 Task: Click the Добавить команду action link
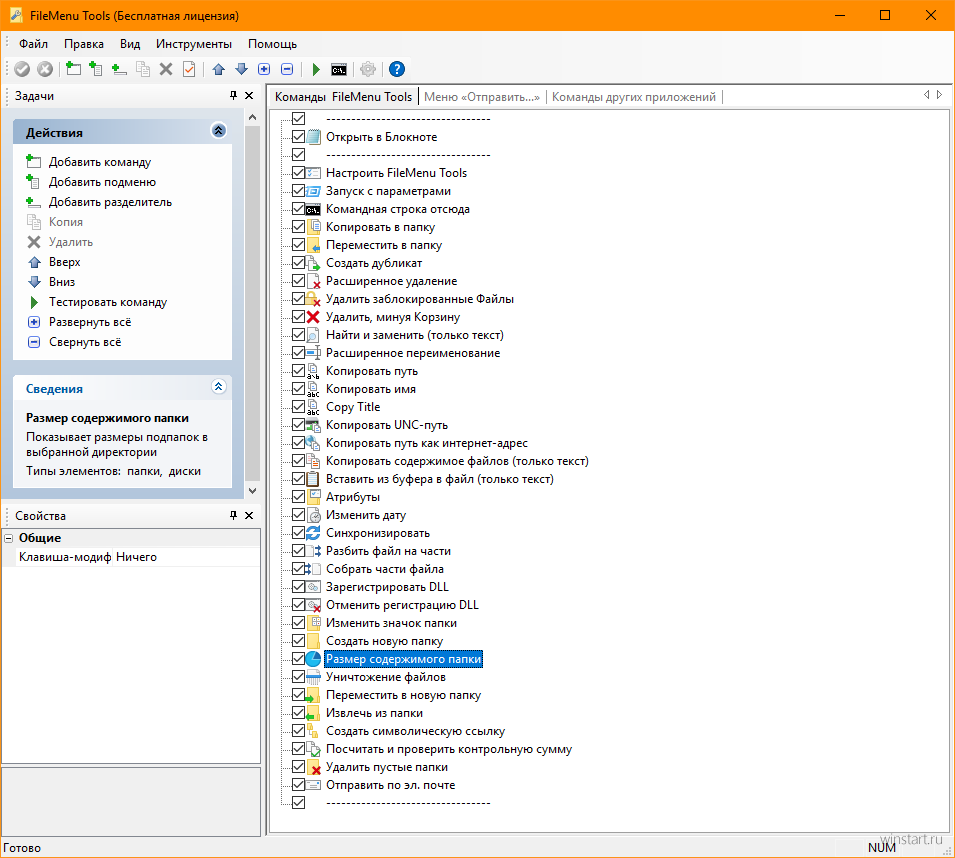point(100,162)
